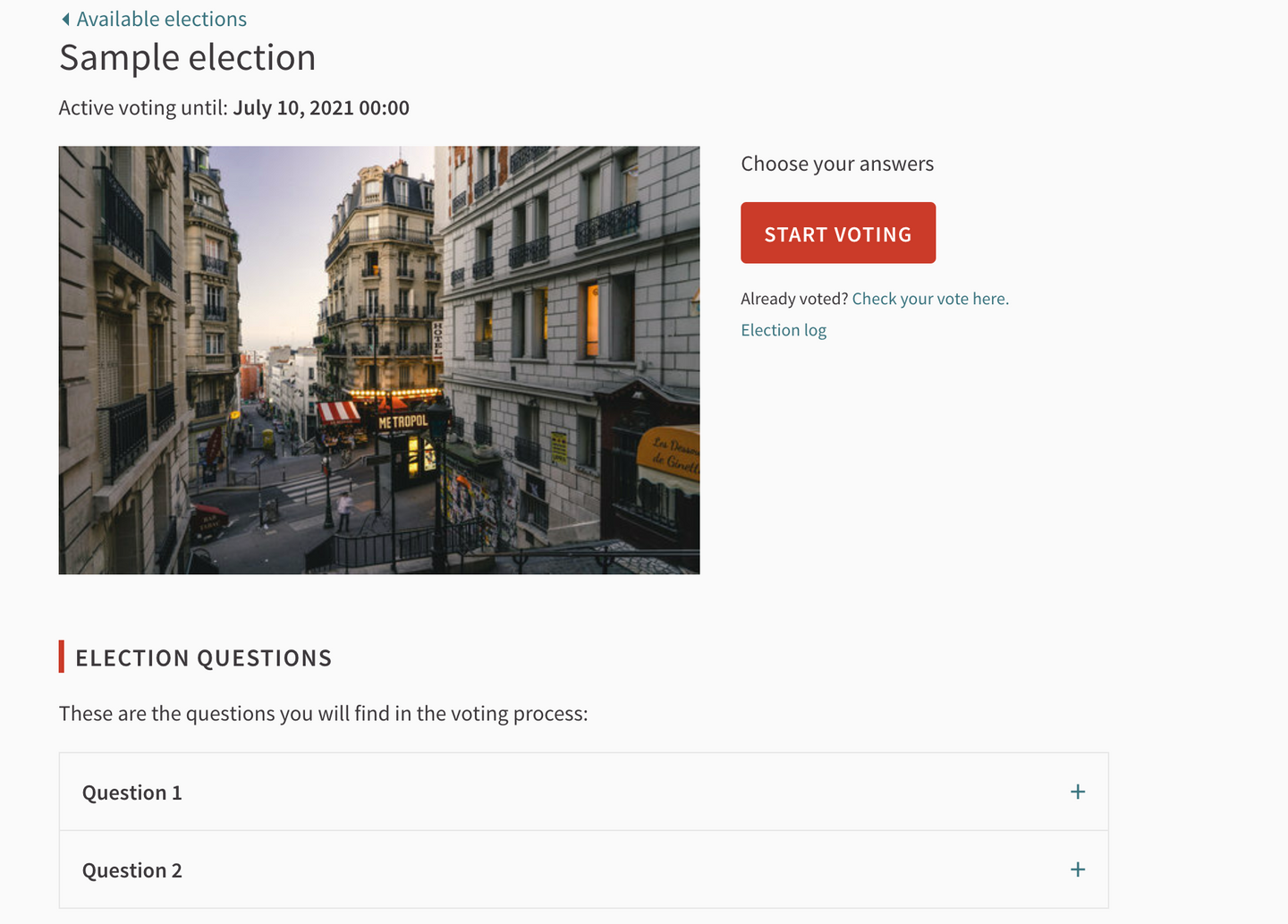Click the red striped awning in the photo

point(338,412)
